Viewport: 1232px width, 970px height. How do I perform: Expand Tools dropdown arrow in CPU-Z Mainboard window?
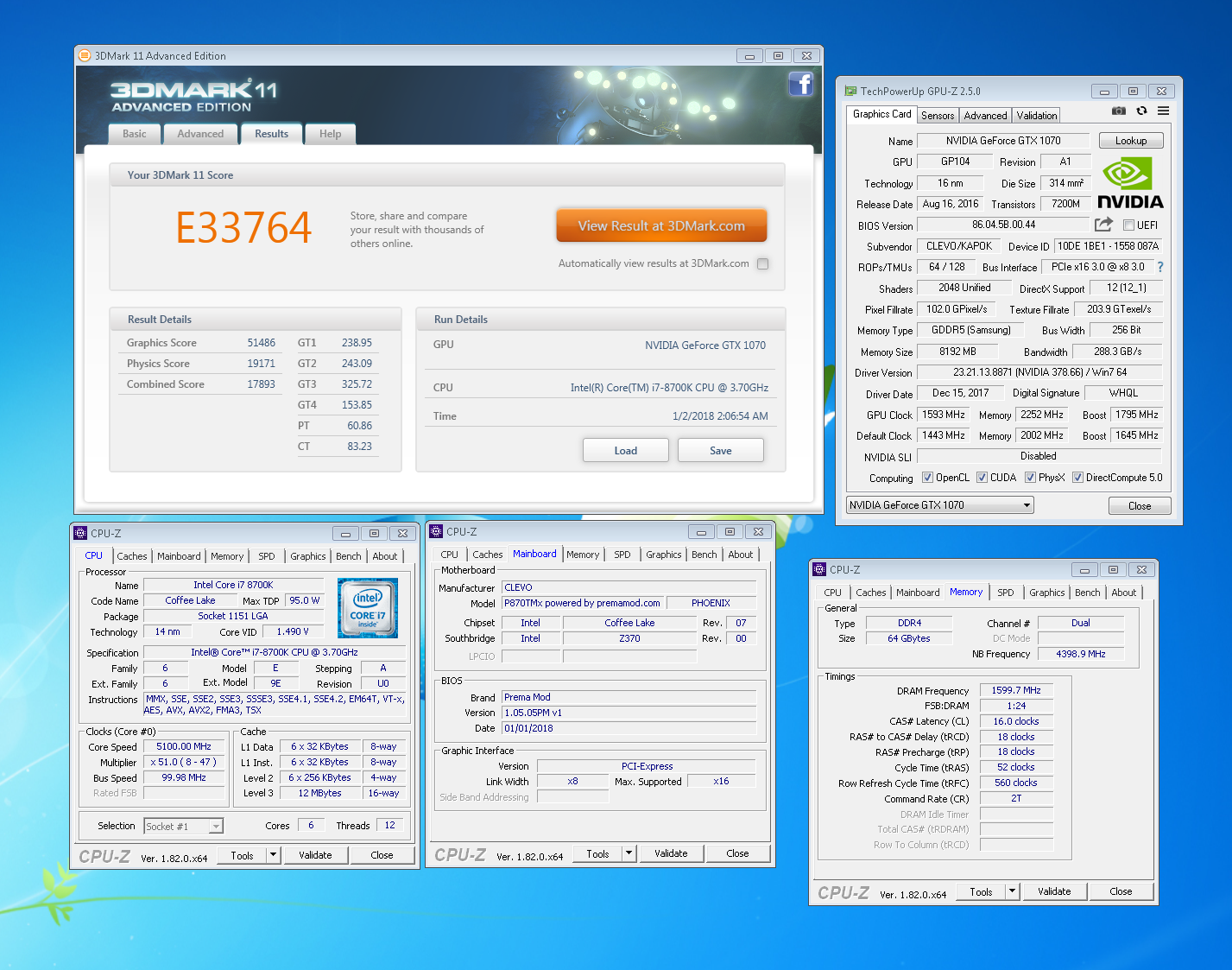(x=629, y=853)
